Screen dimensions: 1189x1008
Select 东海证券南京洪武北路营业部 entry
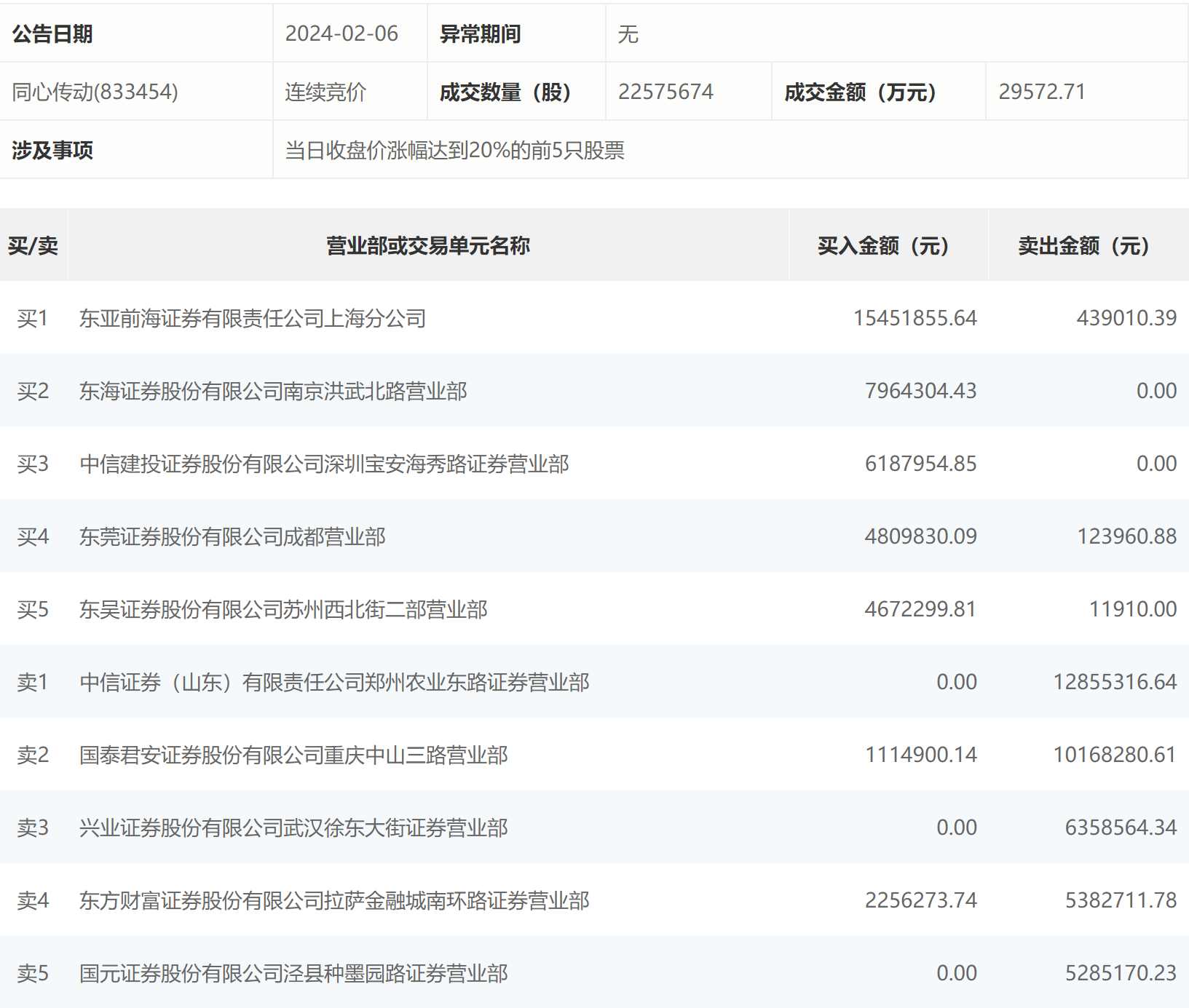(x=273, y=391)
